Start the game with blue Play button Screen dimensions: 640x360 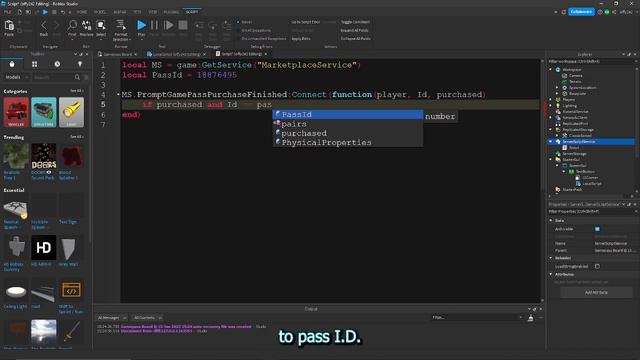click(x=141, y=25)
